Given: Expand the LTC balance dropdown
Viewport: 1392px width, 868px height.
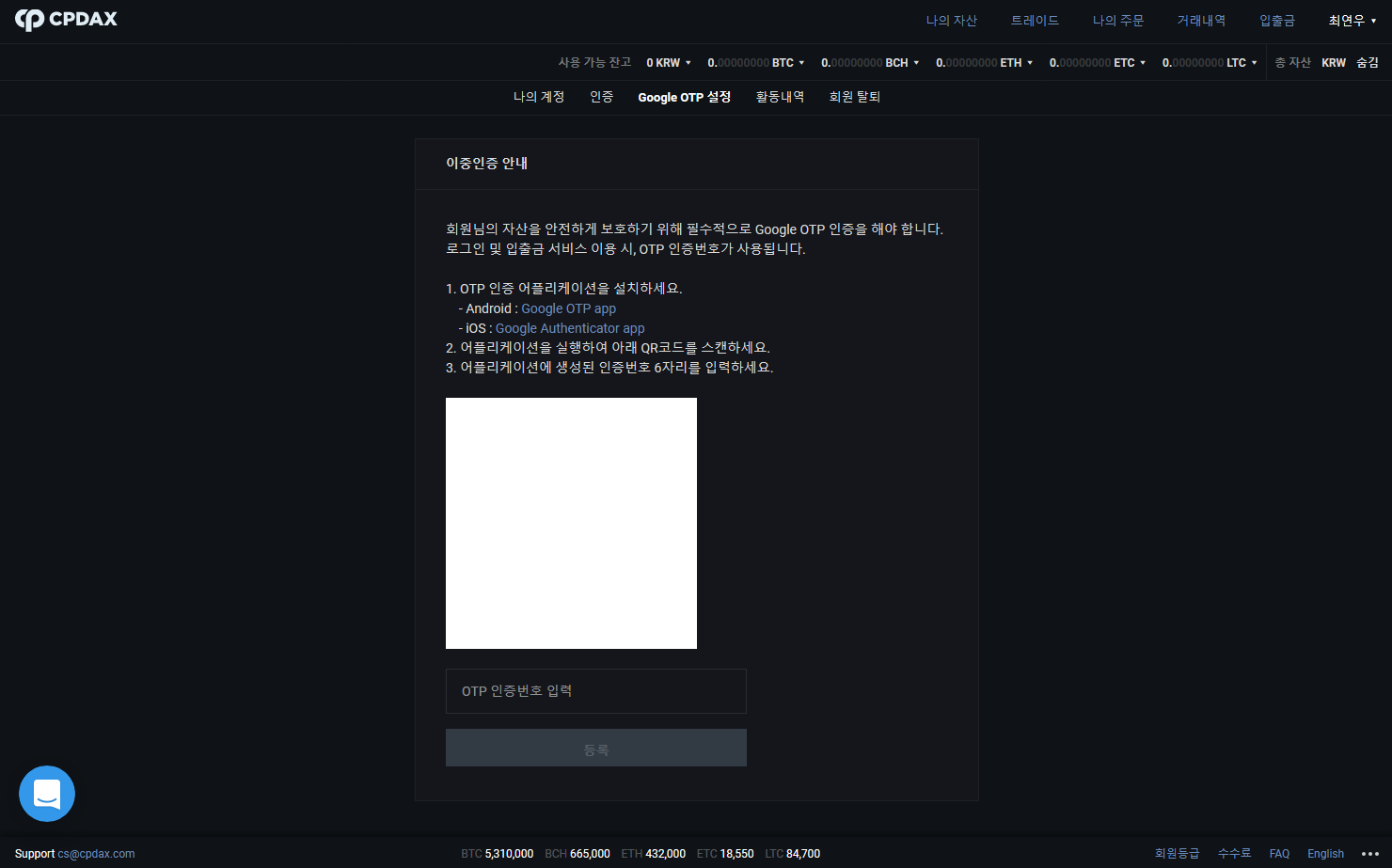Looking at the screenshot, I should [1210, 63].
